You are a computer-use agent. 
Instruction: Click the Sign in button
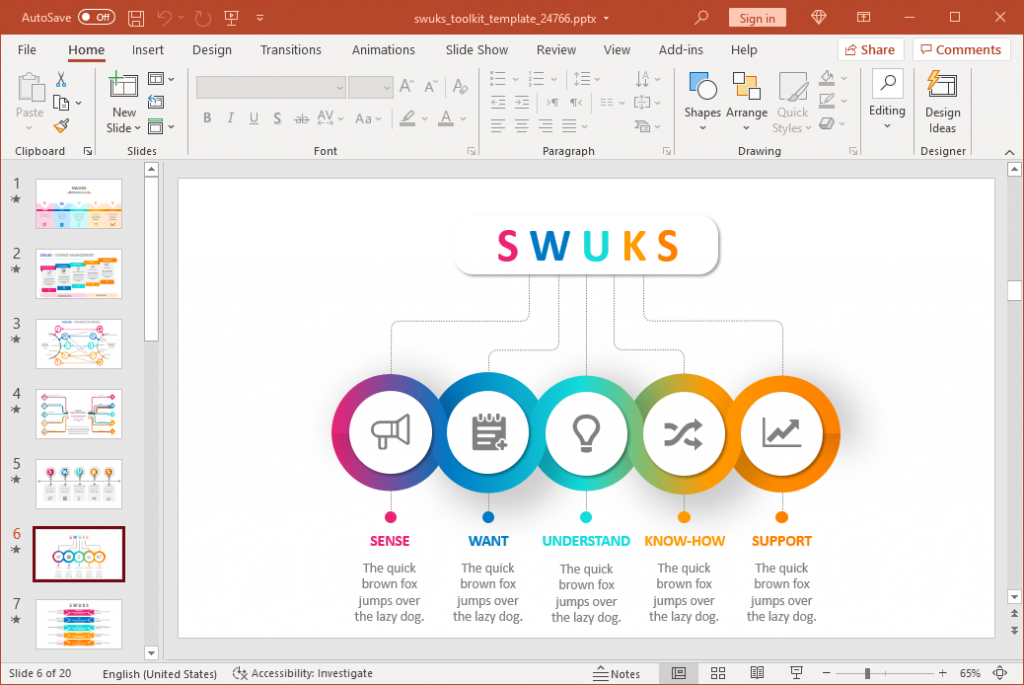pos(757,18)
